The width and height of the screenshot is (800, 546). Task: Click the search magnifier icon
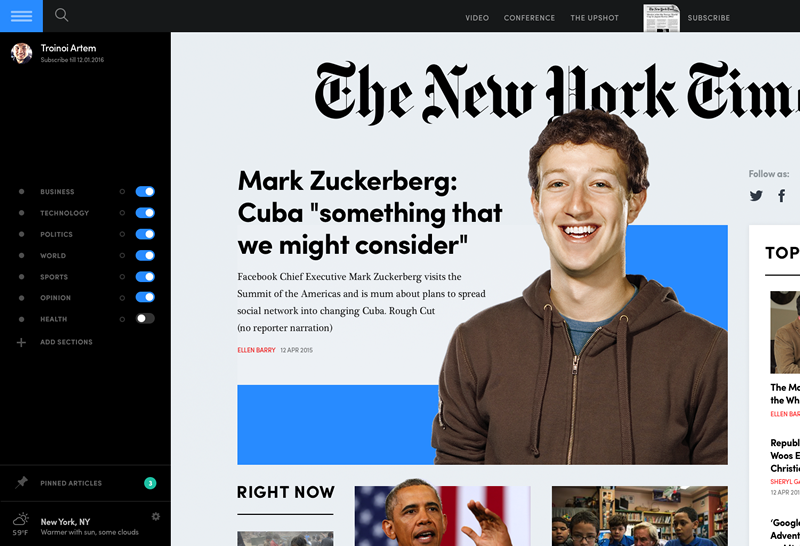point(62,15)
